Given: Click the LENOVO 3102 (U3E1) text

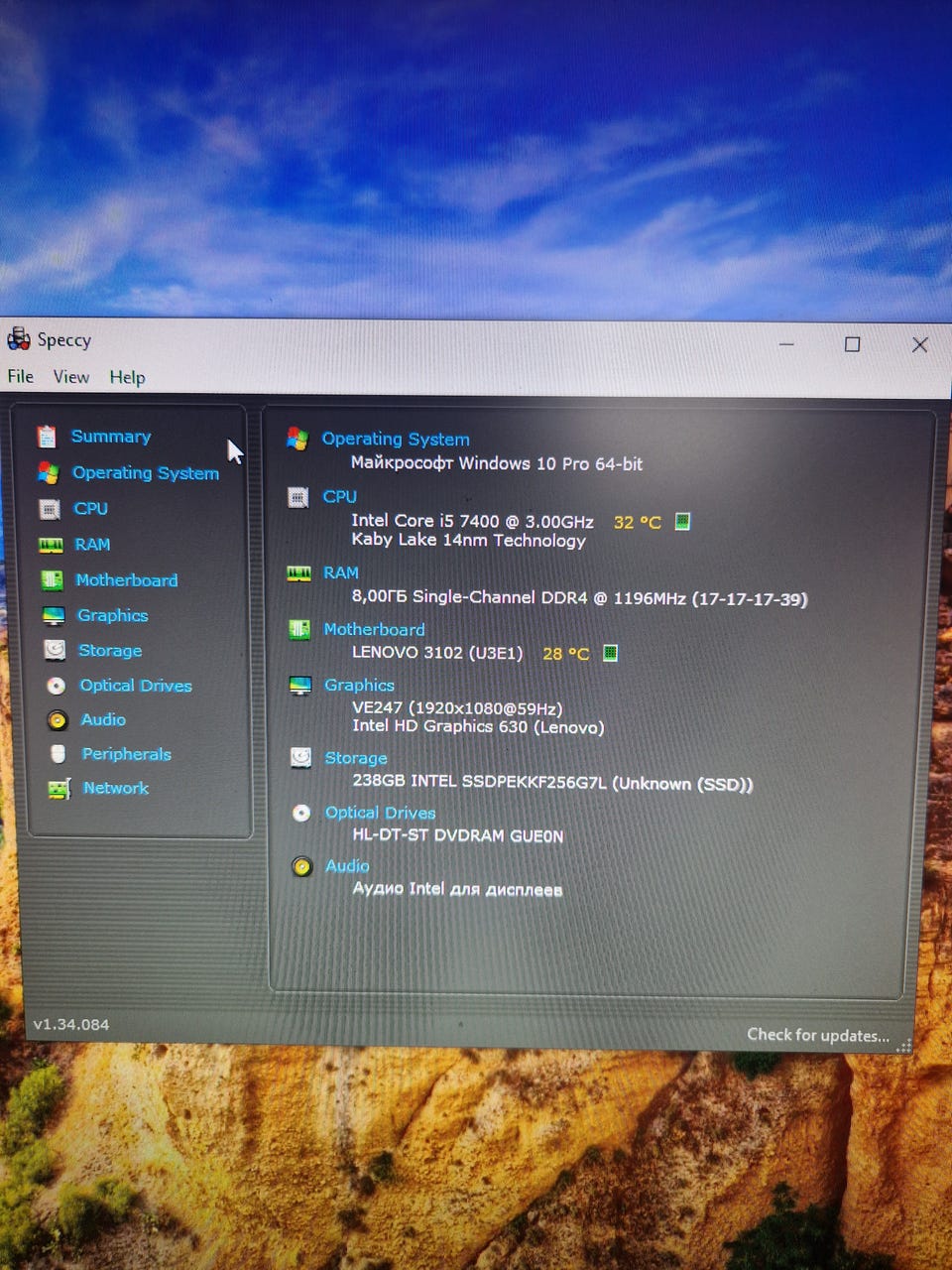Looking at the screenshot, I should [x=437, y=653].
